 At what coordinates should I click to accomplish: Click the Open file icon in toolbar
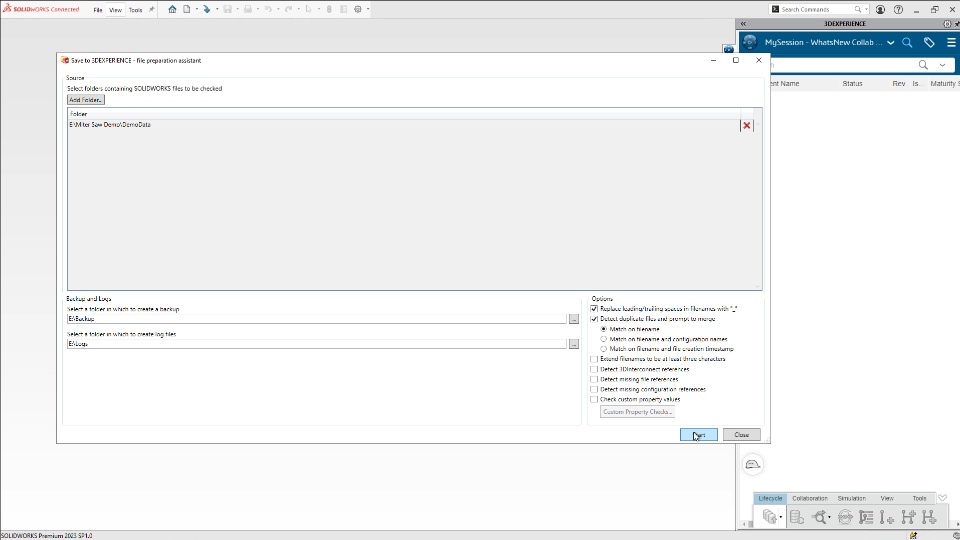(207, 9)
